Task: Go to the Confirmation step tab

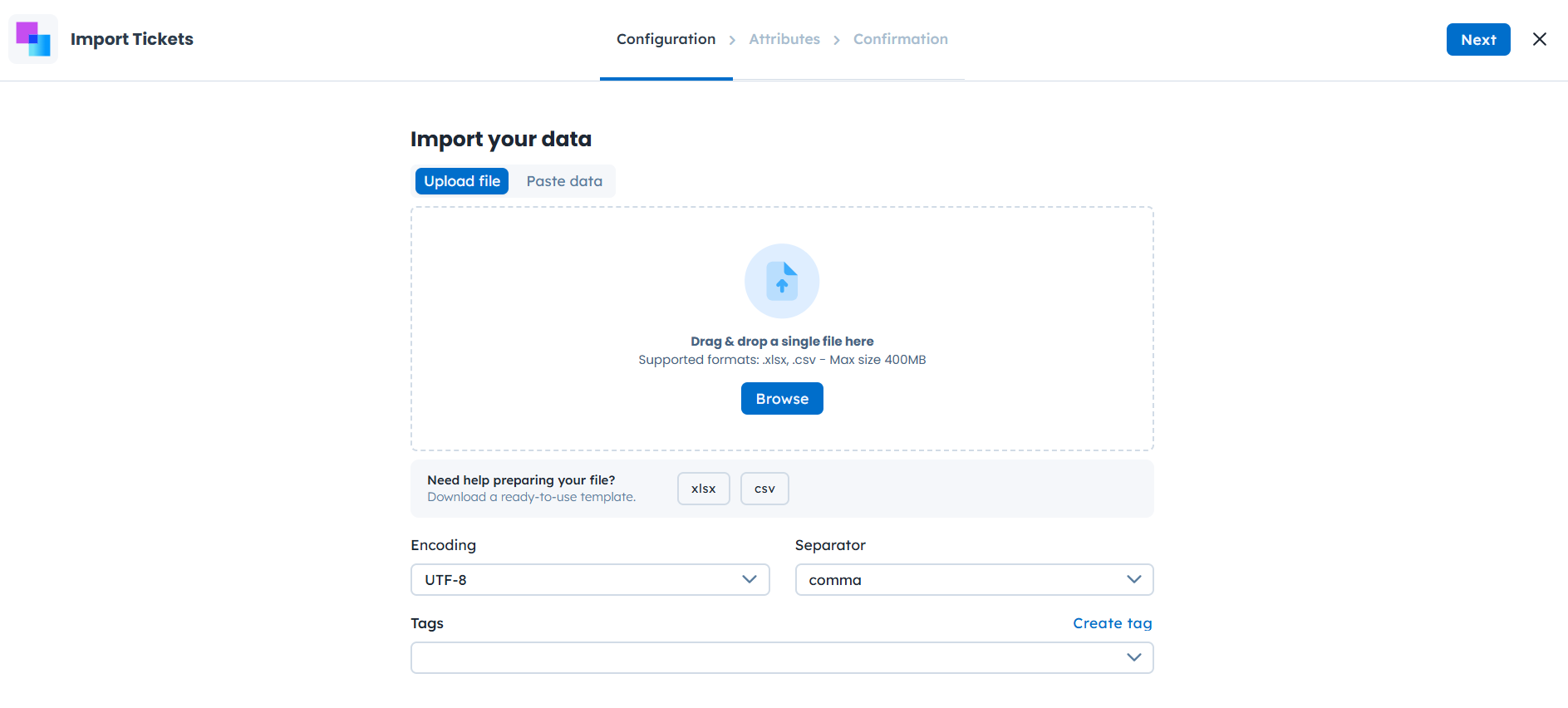Action: pyautogui.click(x=900, y=39)
